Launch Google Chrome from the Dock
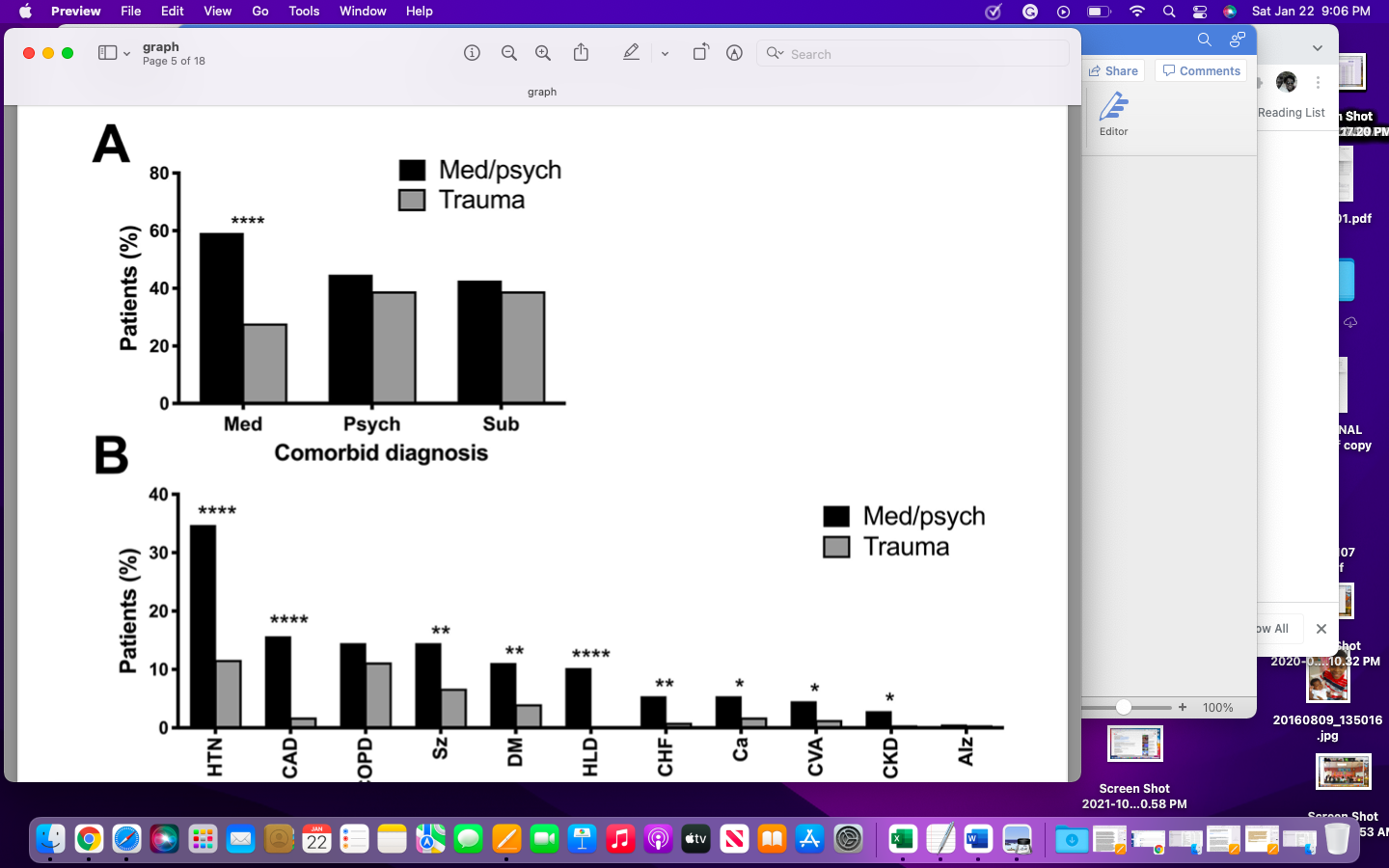This screenshot has height=868, width=1389. [89, 839]
